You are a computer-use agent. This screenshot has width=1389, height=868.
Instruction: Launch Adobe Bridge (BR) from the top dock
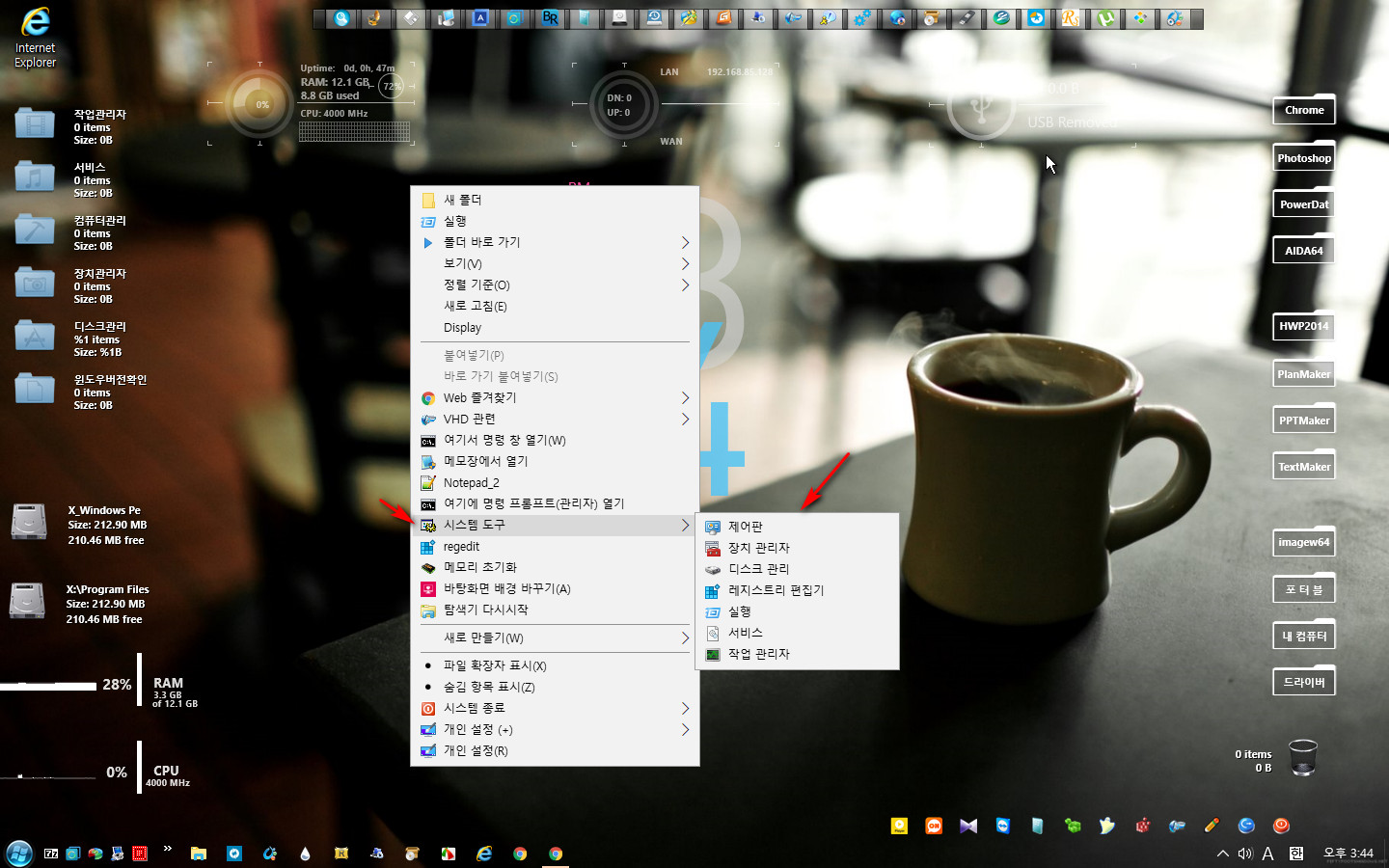click(550, 18)
